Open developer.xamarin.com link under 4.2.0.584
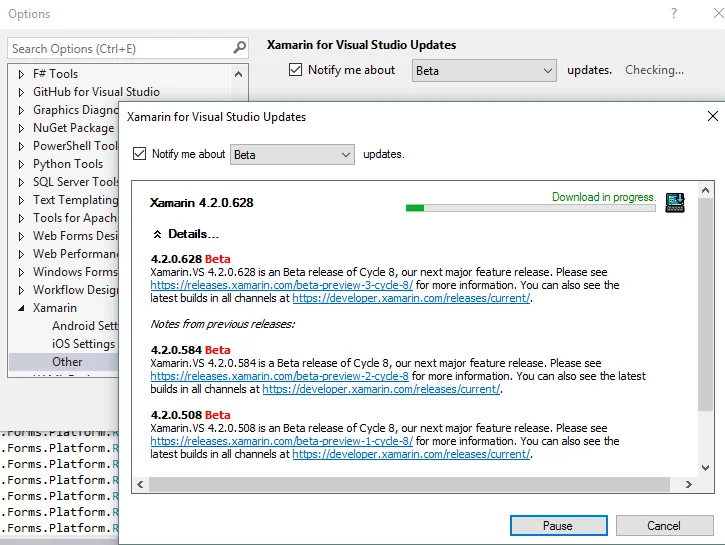This screenshot has height=545, width=725. [381, 389]
